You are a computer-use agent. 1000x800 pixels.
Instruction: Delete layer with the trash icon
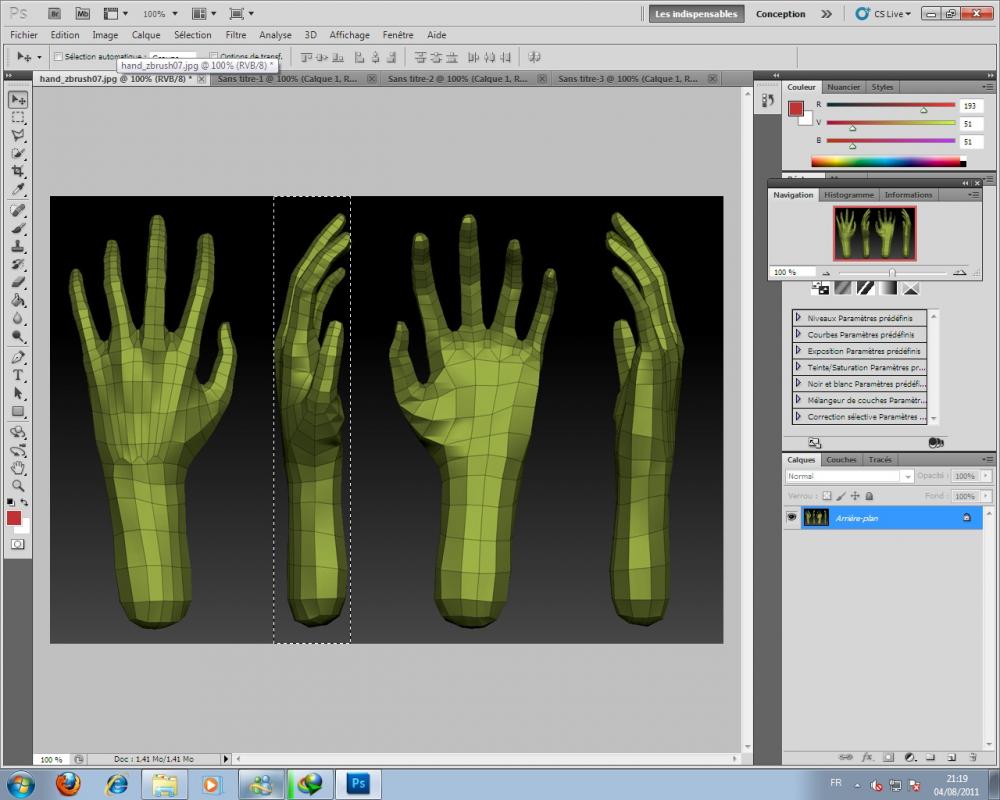point(971,757)
